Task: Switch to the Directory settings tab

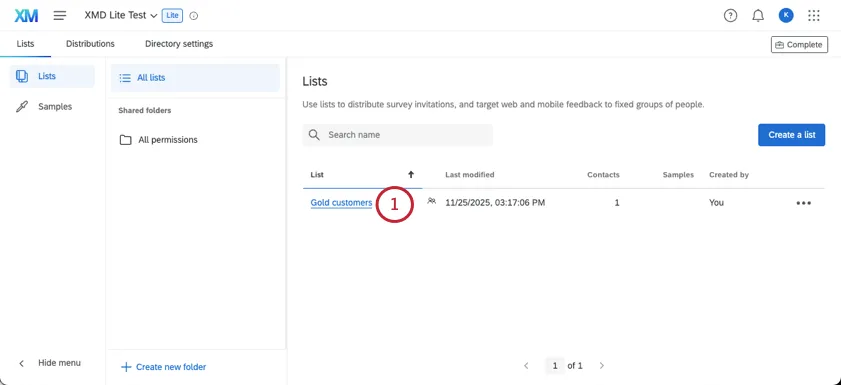Action: coord(179,44)
